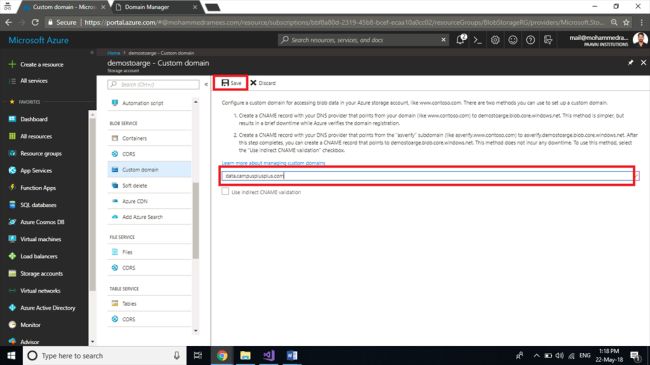Switch to the Custom domain browser tab
This screenshot has height=365, width=650.
point(64,7)
